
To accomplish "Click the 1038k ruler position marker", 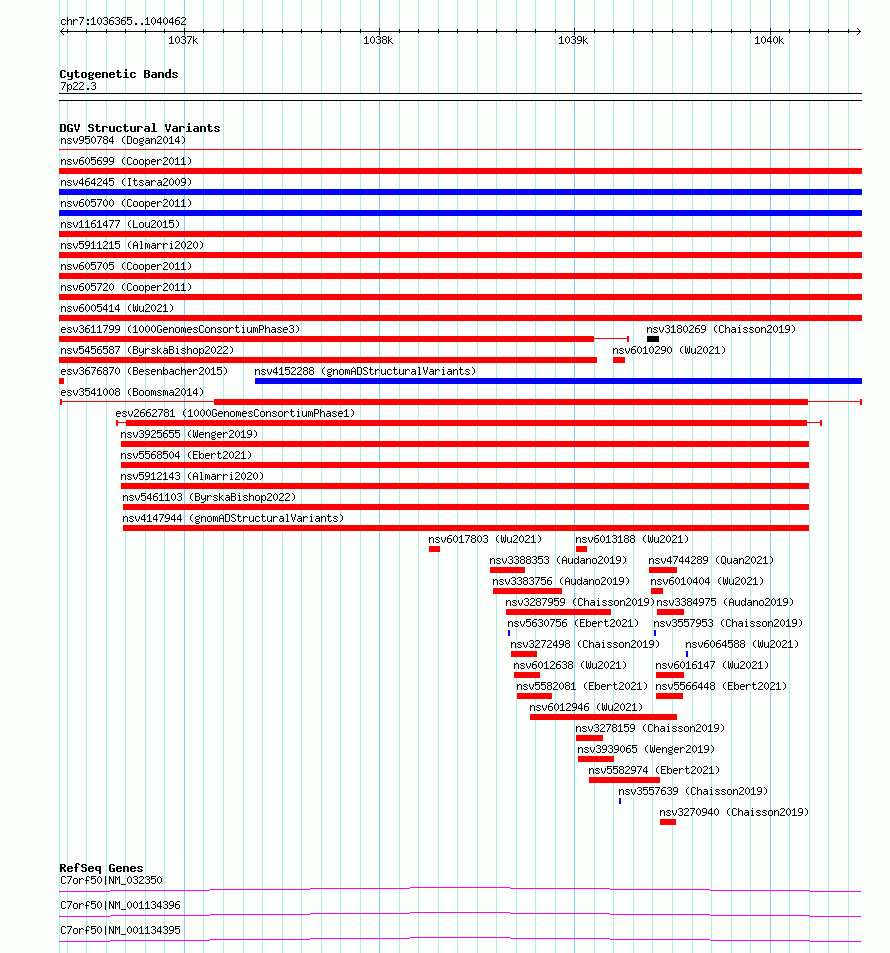I will [378, 41].
